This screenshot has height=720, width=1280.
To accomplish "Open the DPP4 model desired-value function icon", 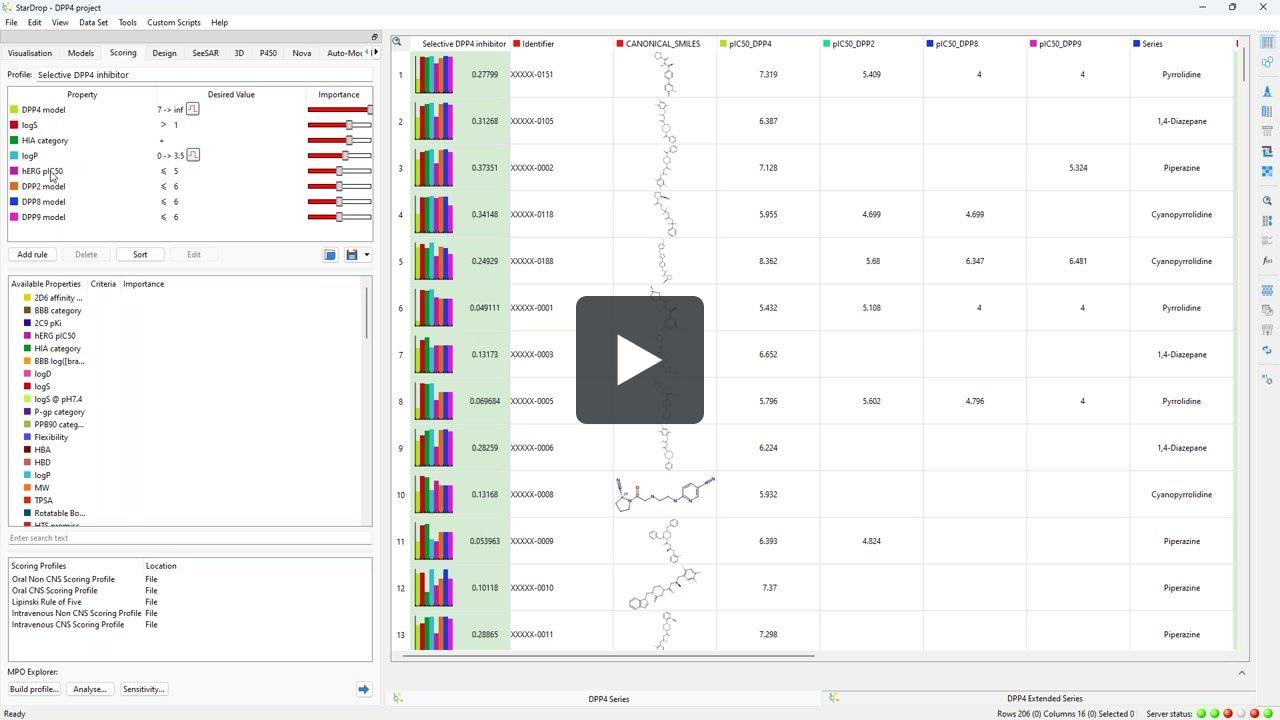I will (193, 109).
